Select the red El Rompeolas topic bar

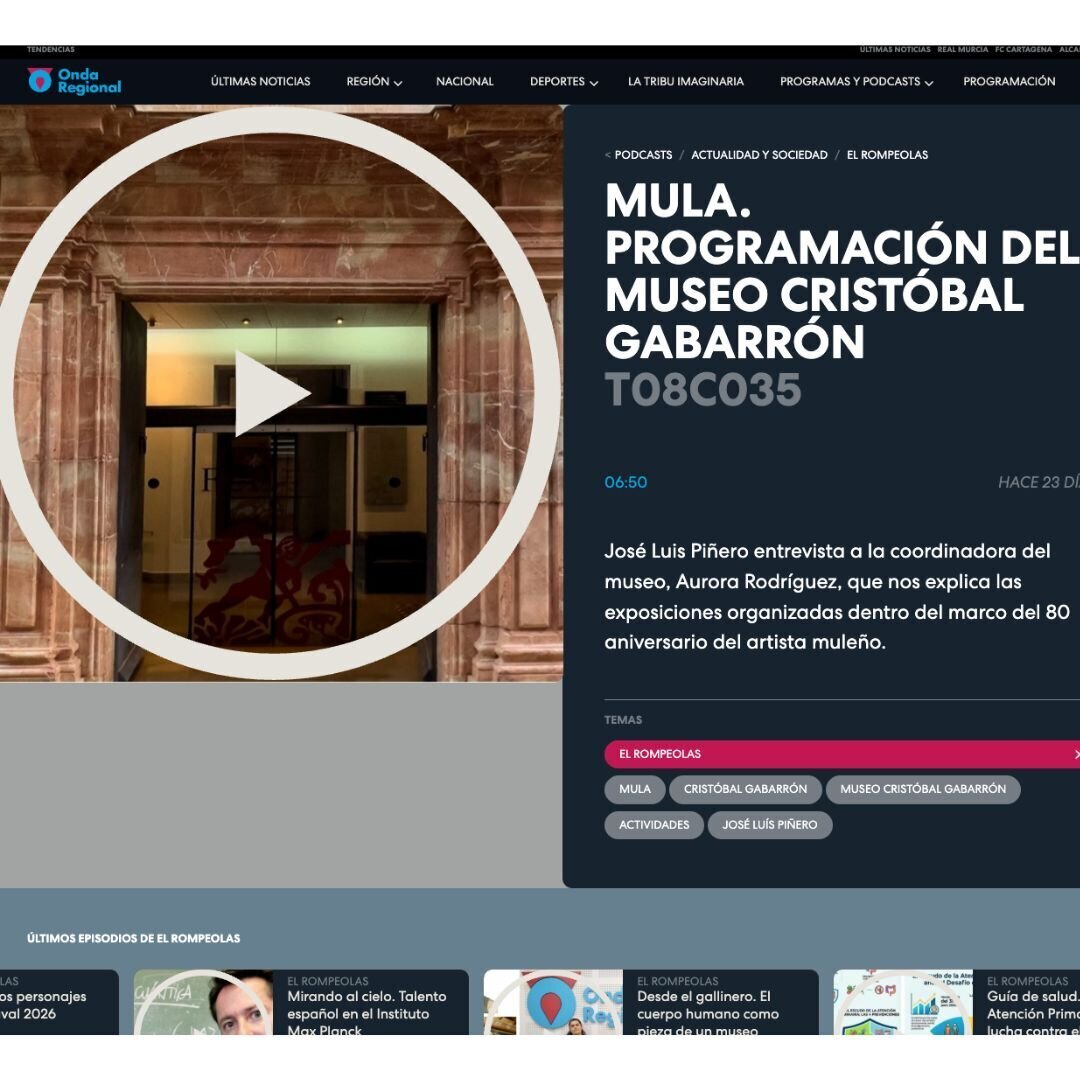(840, 754)
